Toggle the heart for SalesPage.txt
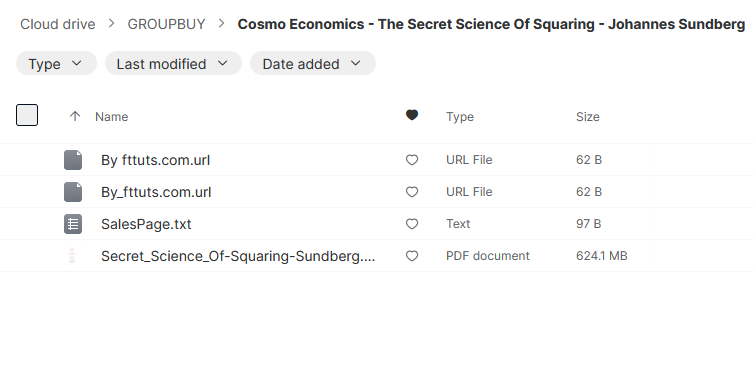 [412, 224]
